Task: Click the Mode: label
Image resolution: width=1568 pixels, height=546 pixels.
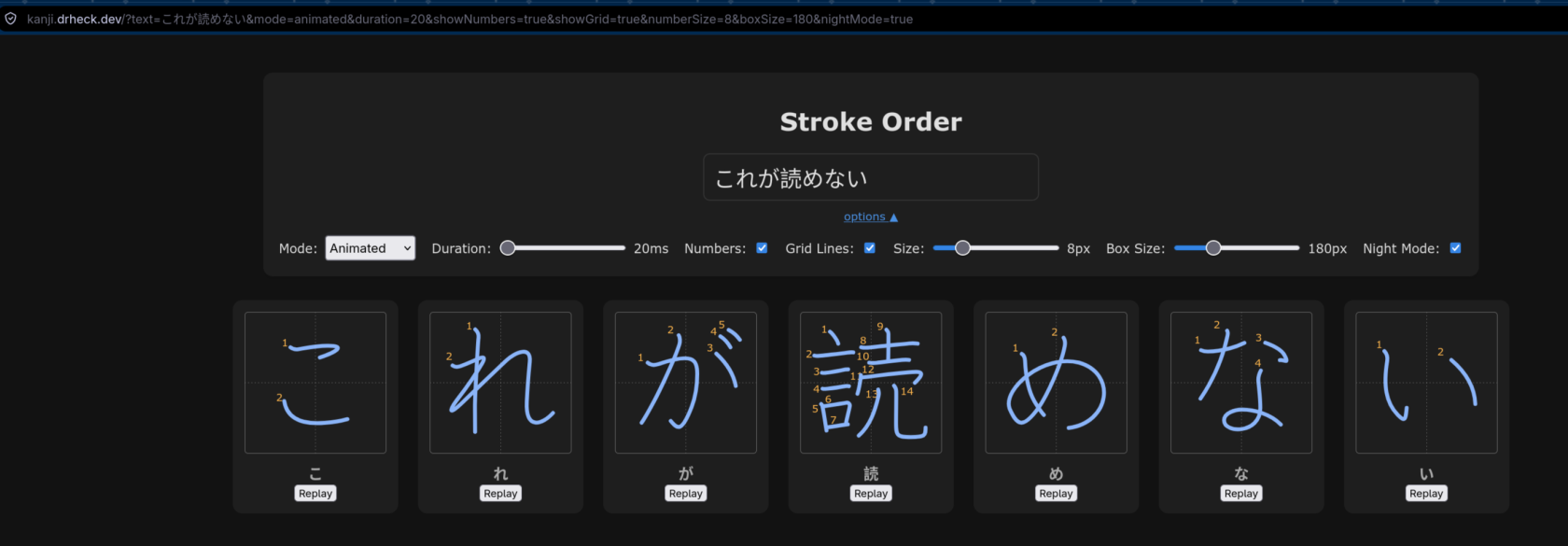Action: (x=298, y=248)
